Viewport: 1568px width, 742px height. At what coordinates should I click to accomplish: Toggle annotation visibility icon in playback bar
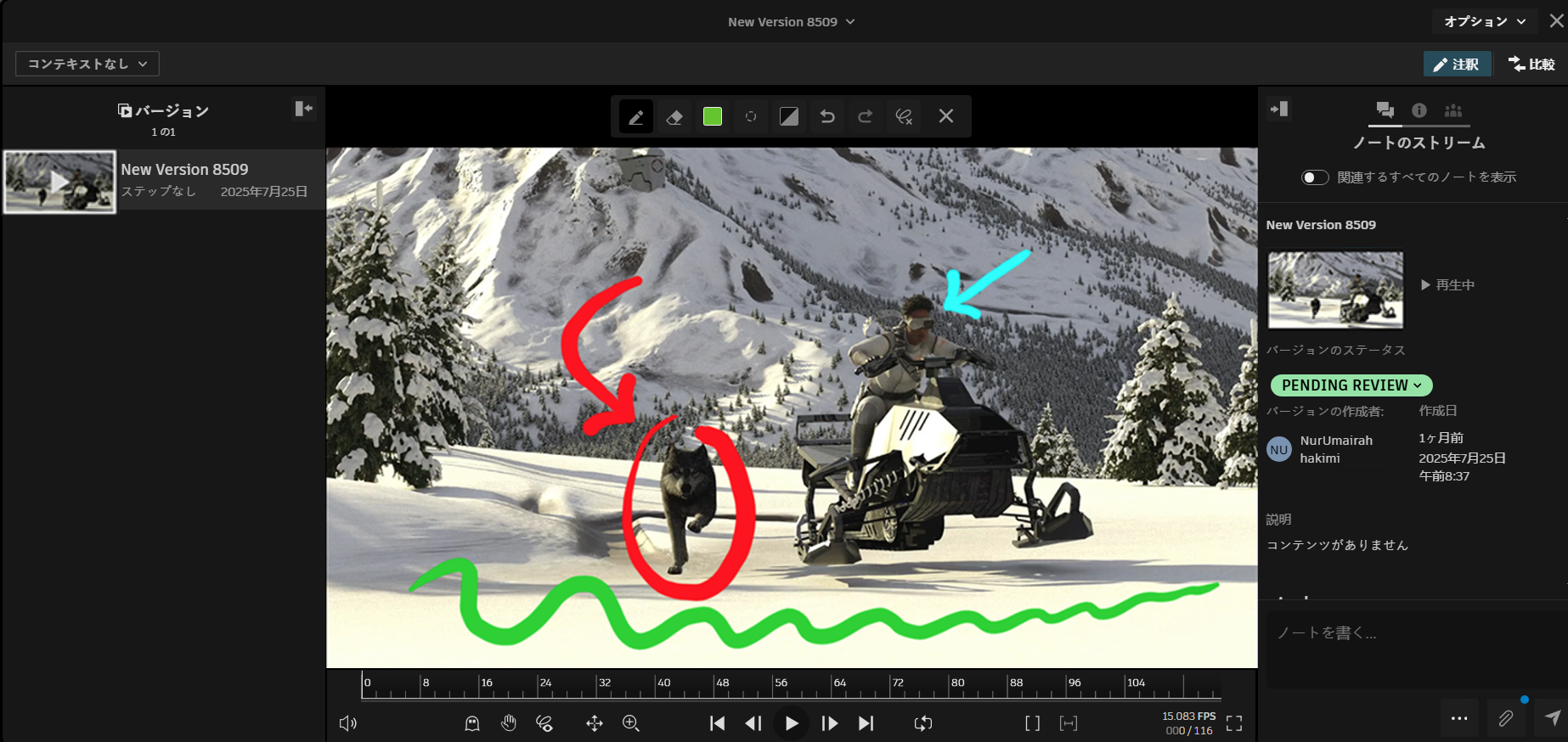click(545, 723)
